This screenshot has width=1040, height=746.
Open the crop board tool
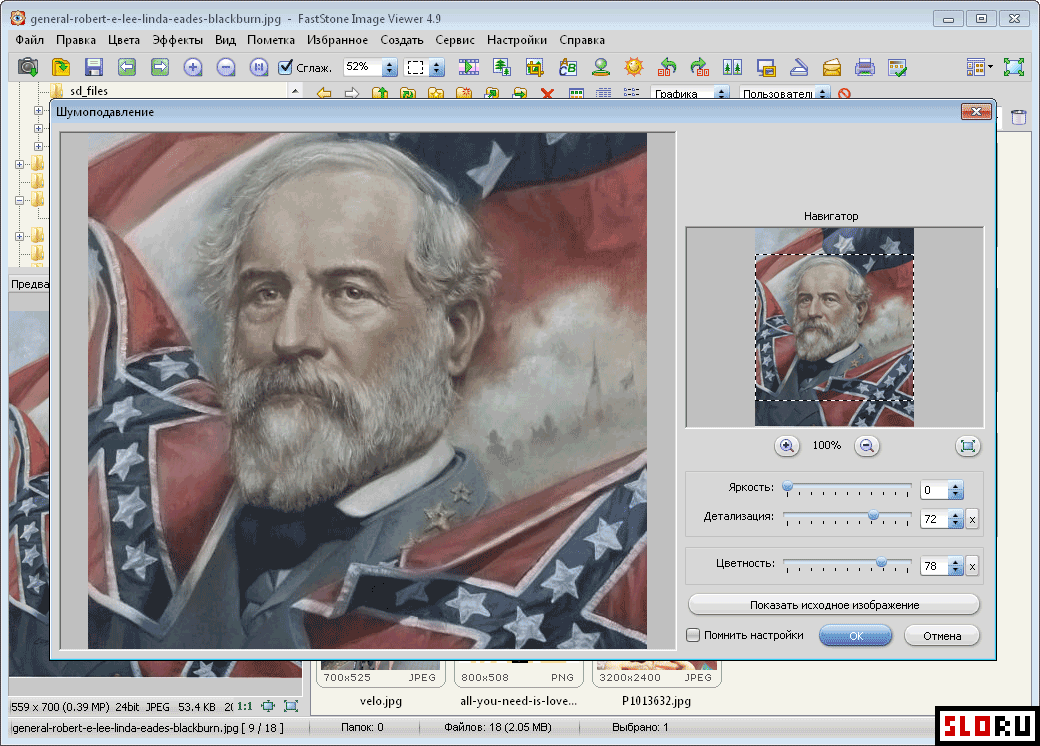[535, 67]
